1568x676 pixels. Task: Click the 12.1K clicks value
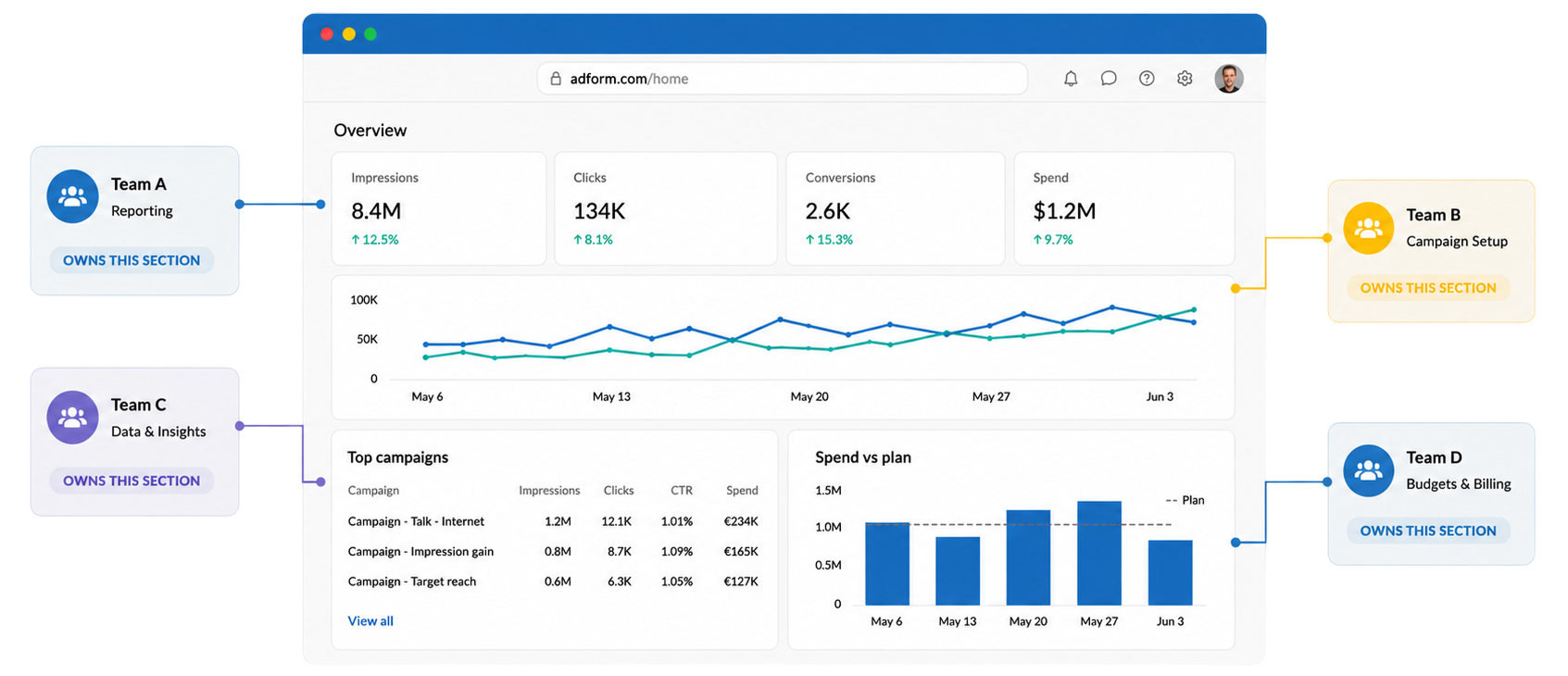[616, 521]
